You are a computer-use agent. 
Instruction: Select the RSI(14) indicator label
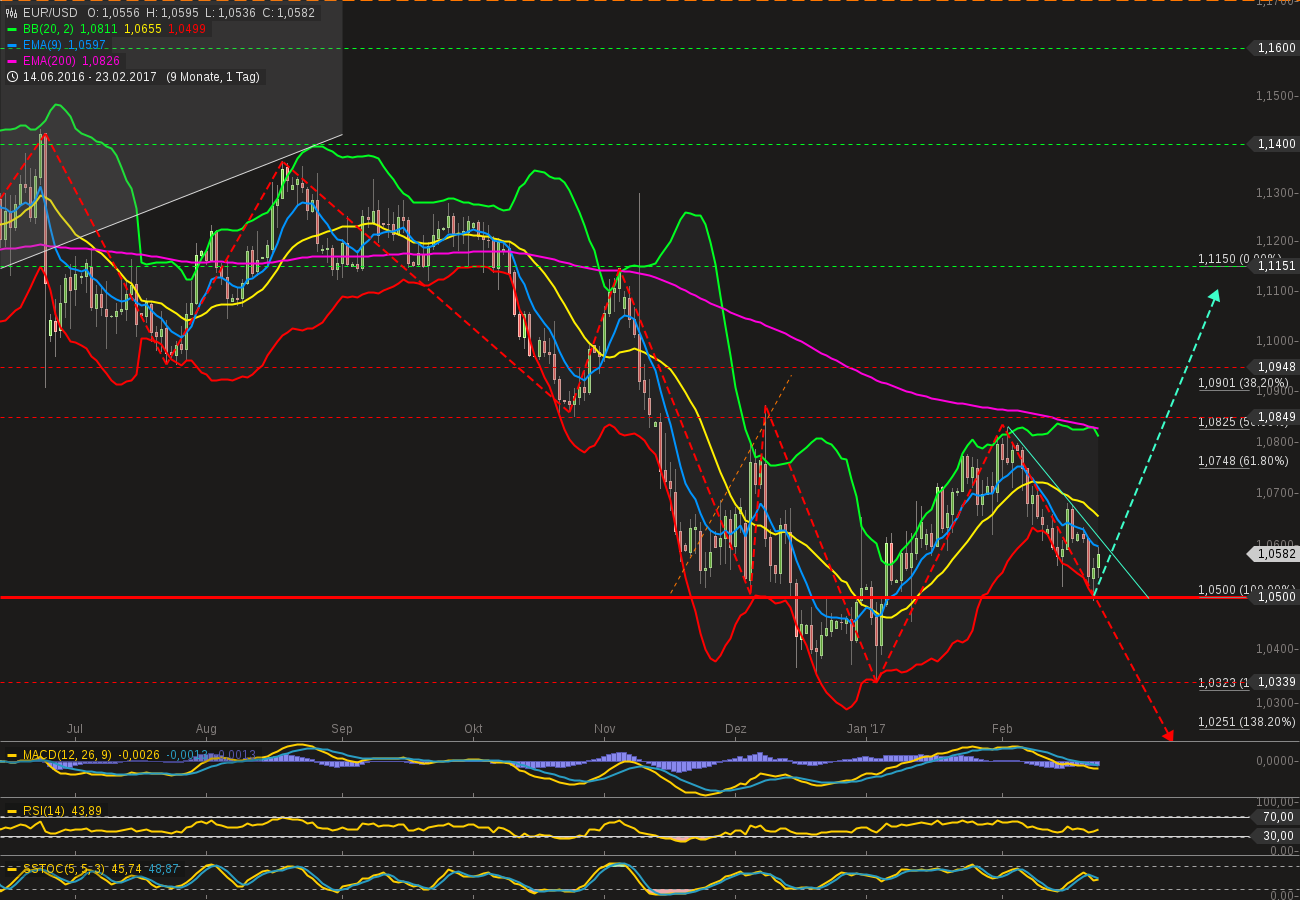click(x=45, y=811)
